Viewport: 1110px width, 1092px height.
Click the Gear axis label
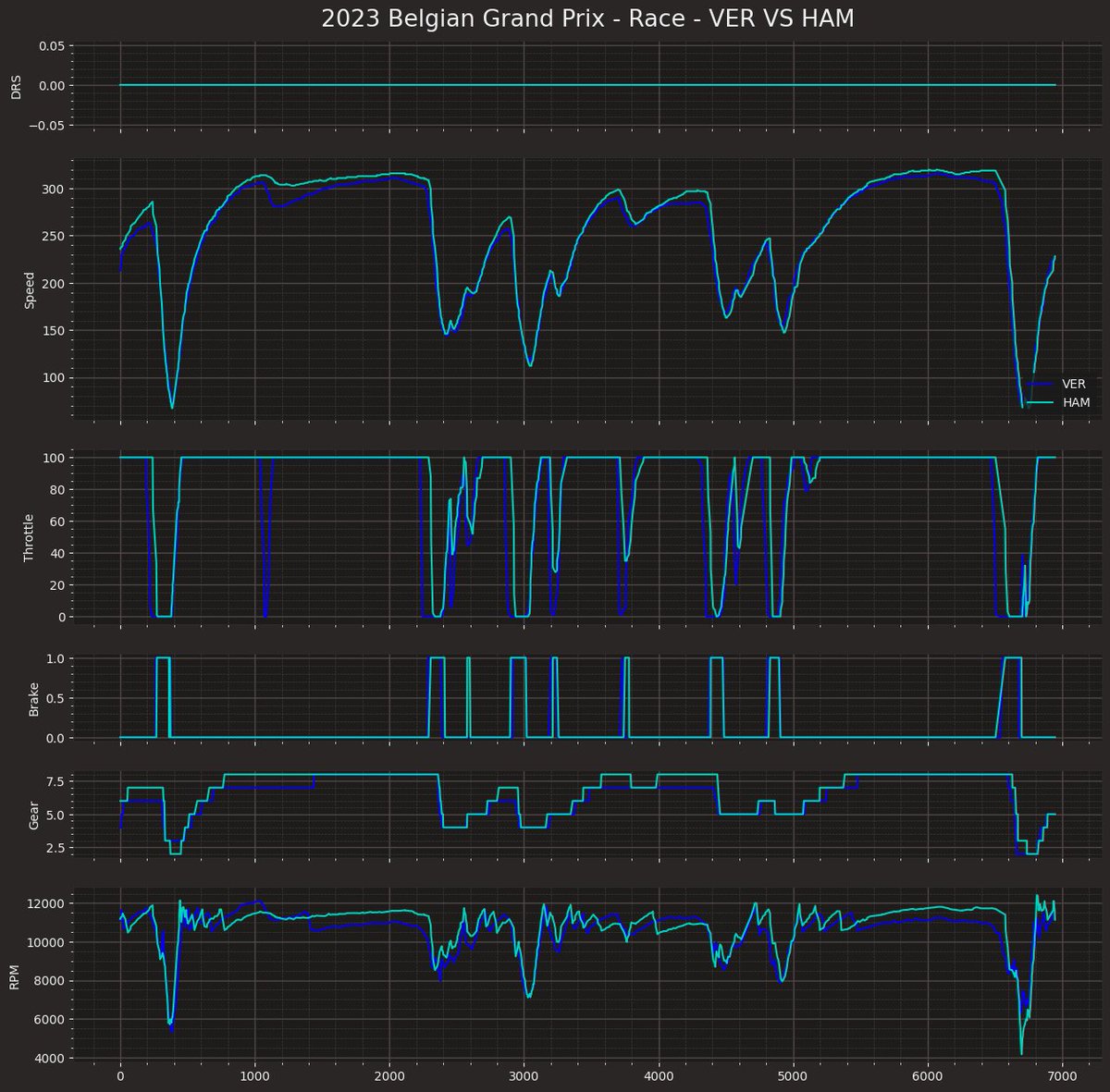34,814
